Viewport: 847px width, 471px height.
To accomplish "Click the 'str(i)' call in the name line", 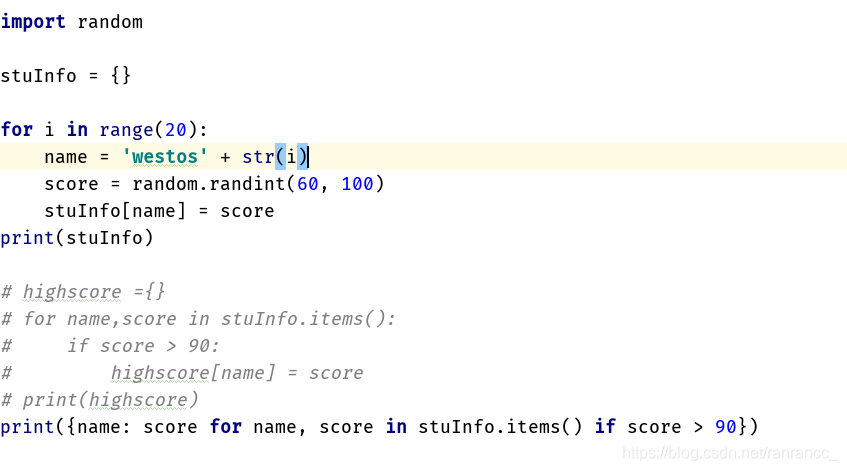I will [x=275, y=157].
